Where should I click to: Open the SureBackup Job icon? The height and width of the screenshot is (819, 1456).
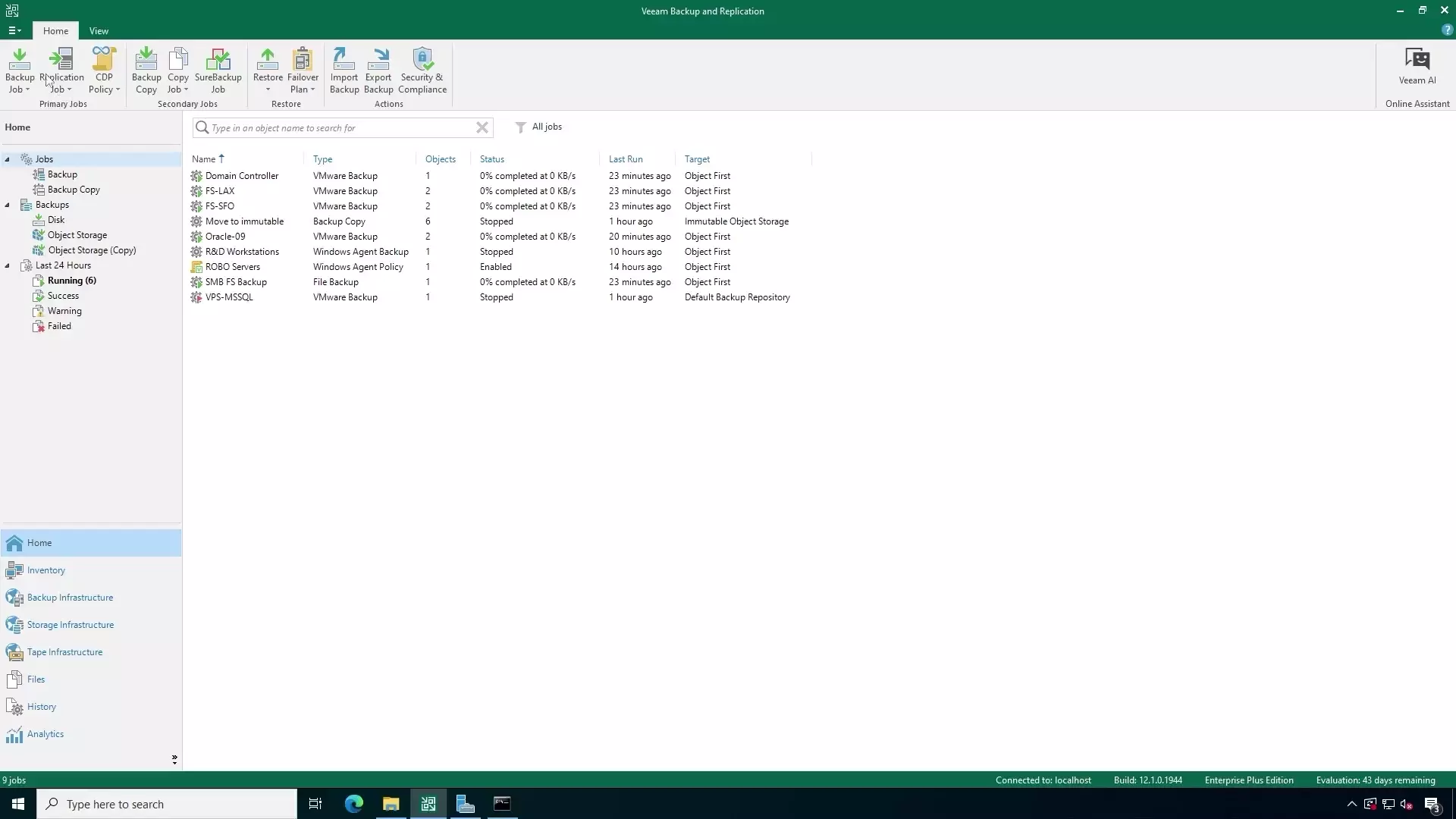point(218,70)
